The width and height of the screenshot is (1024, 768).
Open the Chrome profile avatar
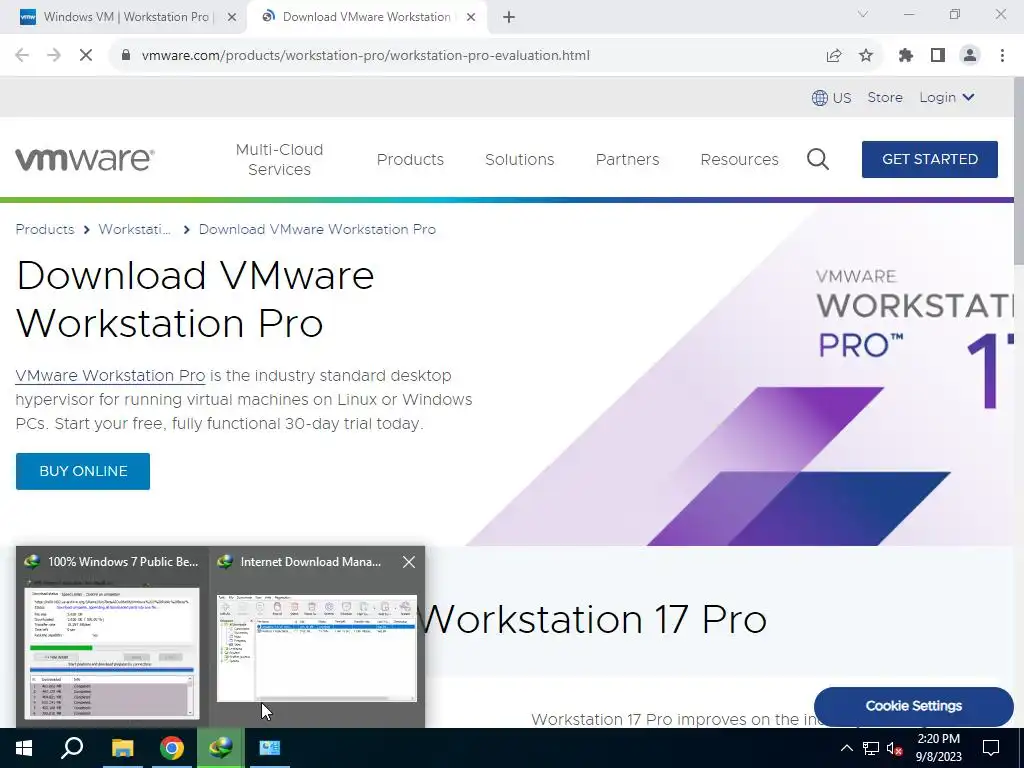[x=970, y=56]
